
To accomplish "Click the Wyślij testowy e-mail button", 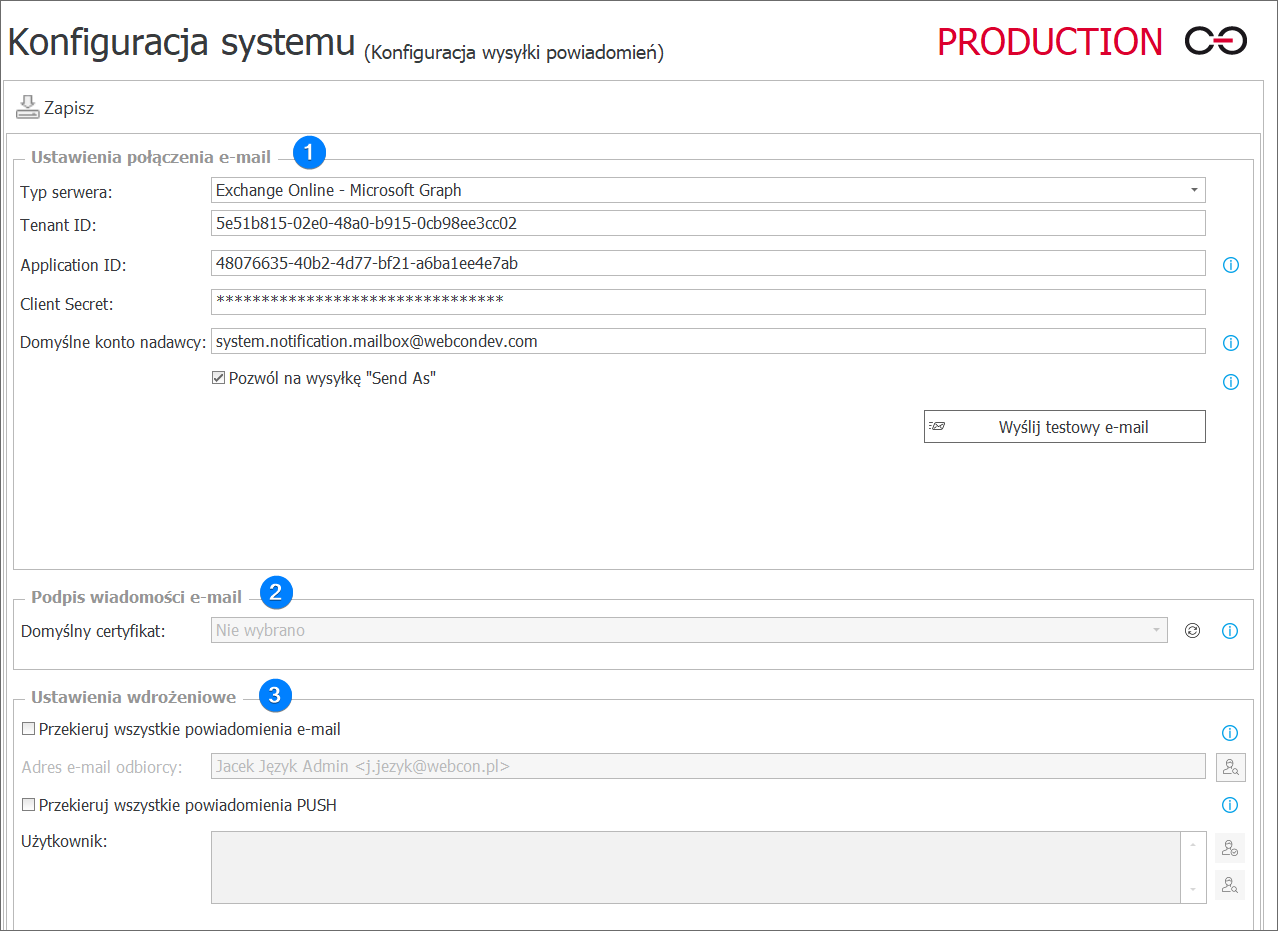I will (x=1065, y=427).
